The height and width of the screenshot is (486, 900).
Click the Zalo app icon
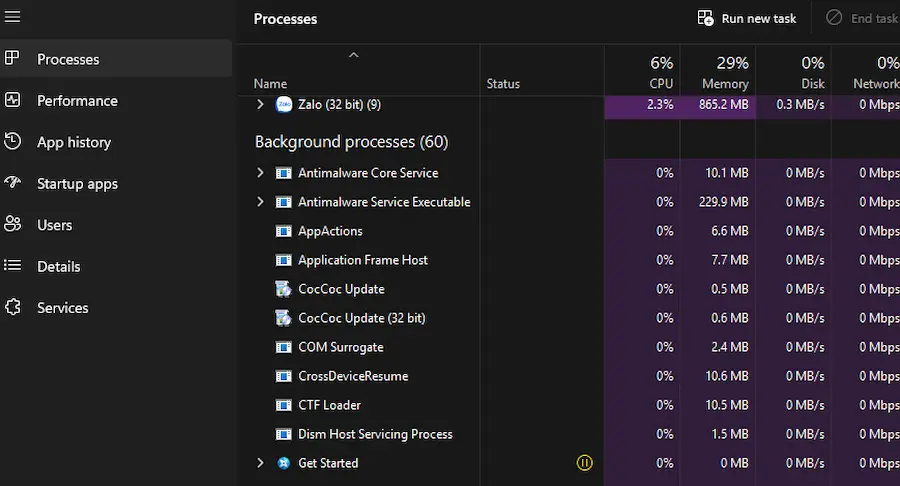[283, 104]
